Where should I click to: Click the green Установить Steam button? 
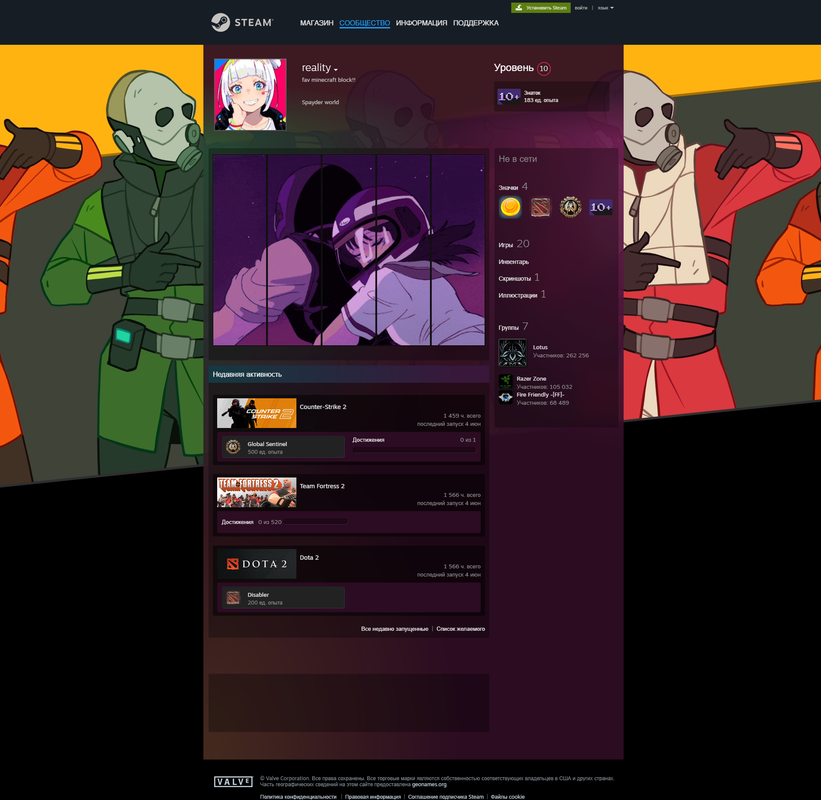540,7
